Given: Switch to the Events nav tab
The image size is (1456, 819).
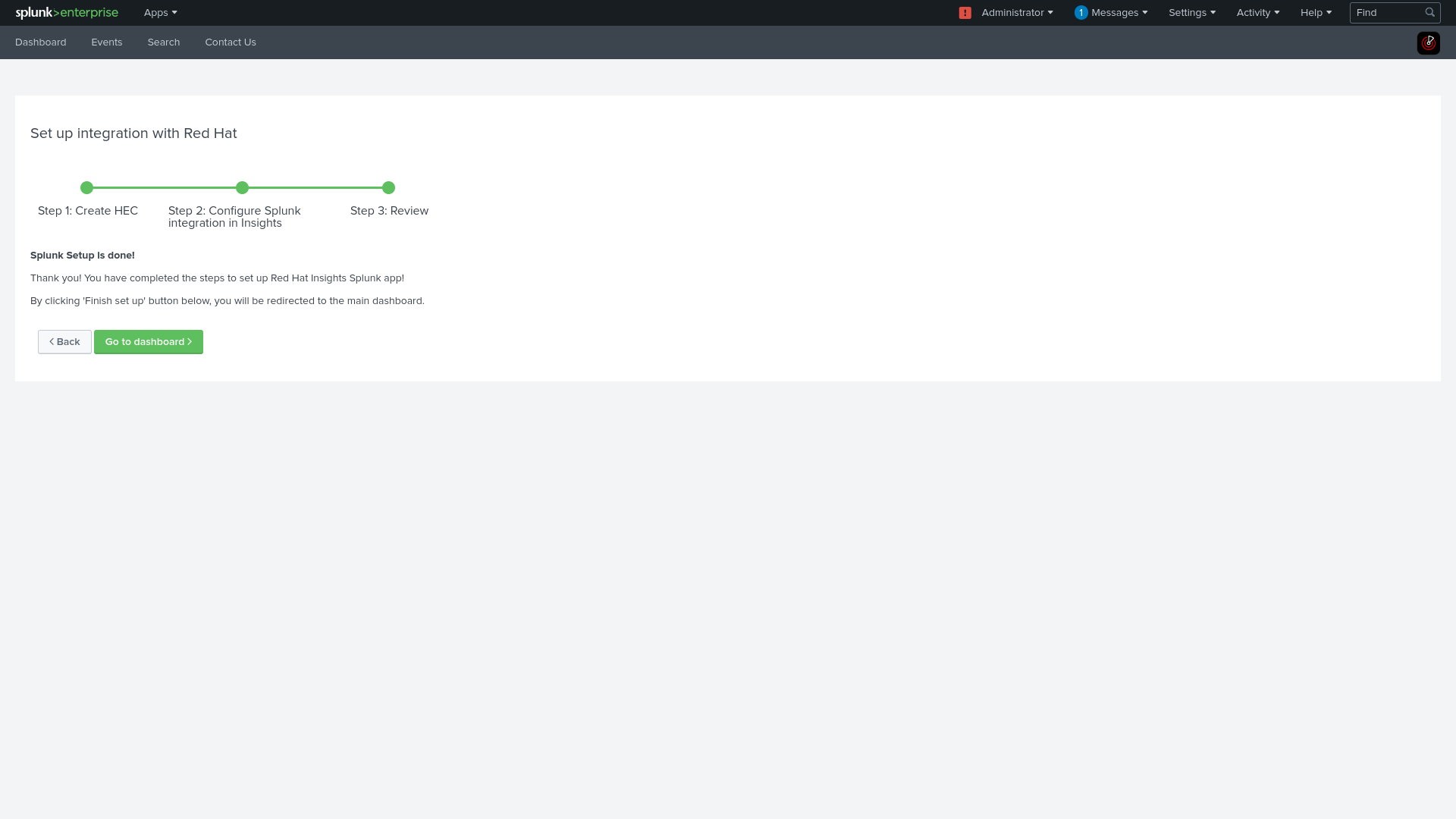Looking at the screenshot, I should point(107,42).
